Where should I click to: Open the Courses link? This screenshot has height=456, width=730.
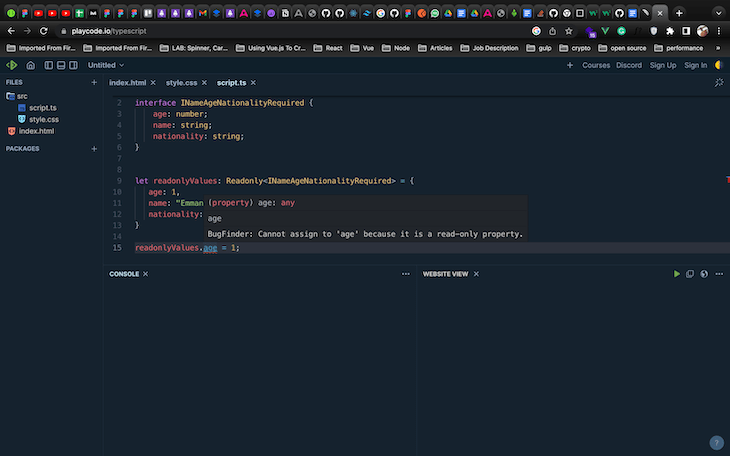click(596, 65)
